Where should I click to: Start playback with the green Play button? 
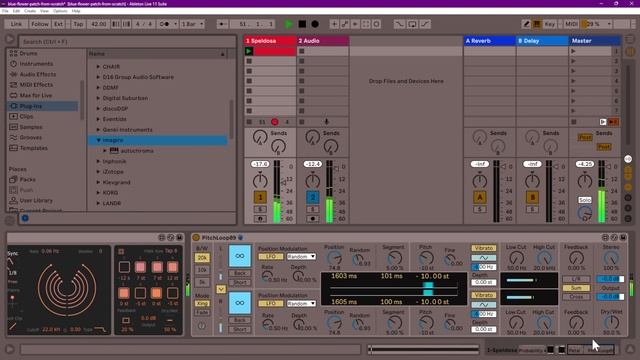(289, 24)
